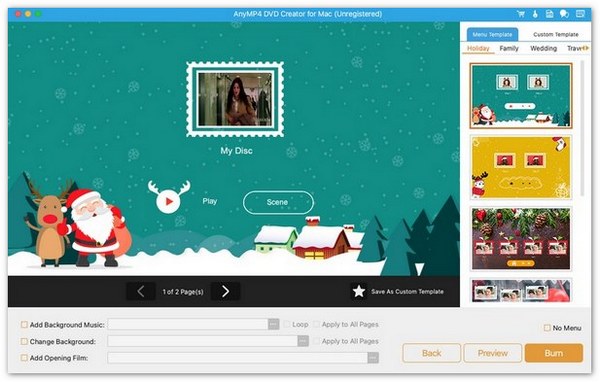Open the shopping cart purchase icon

pos(520,14)
